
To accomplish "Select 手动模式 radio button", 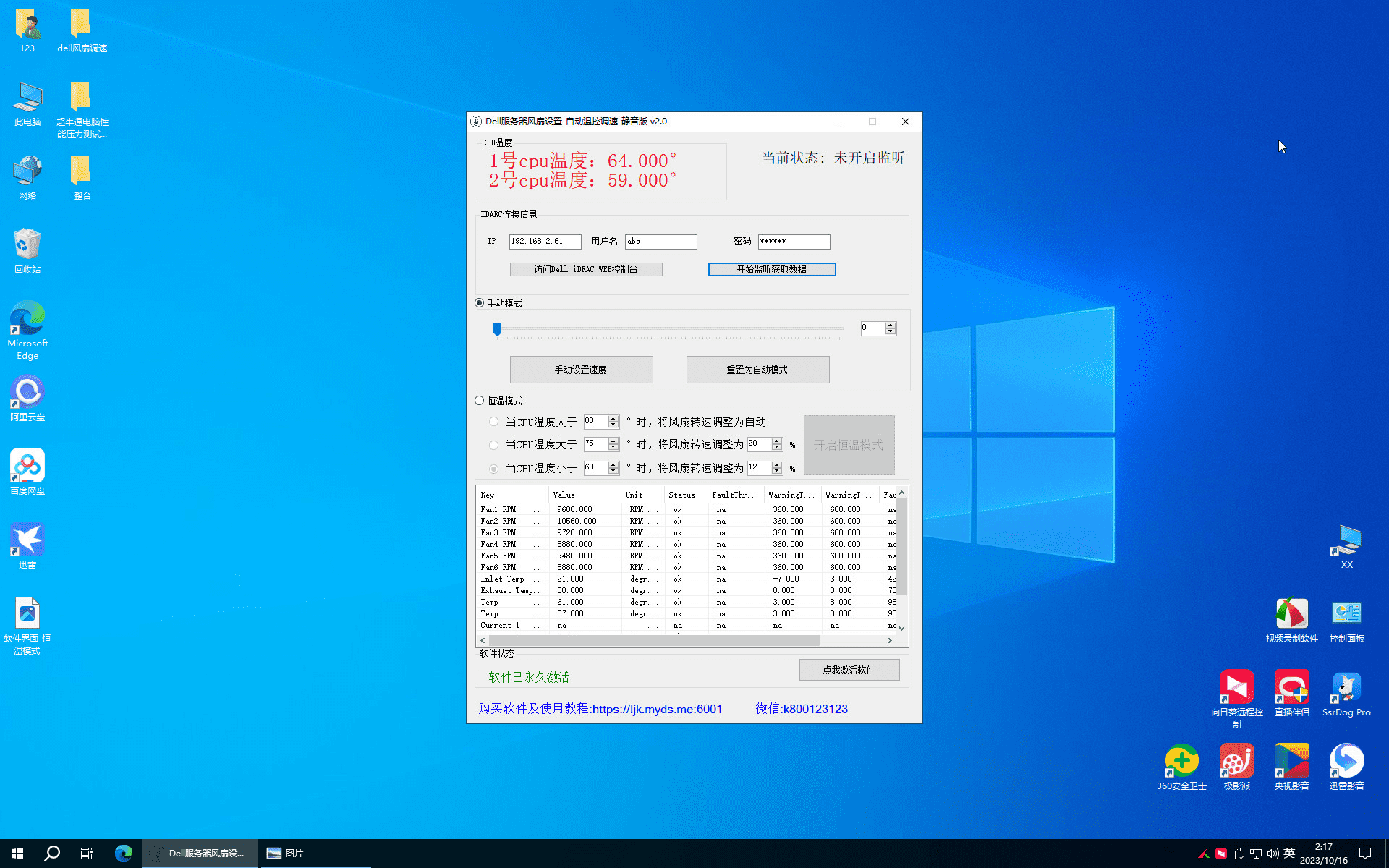I will [x=480, y=303].
